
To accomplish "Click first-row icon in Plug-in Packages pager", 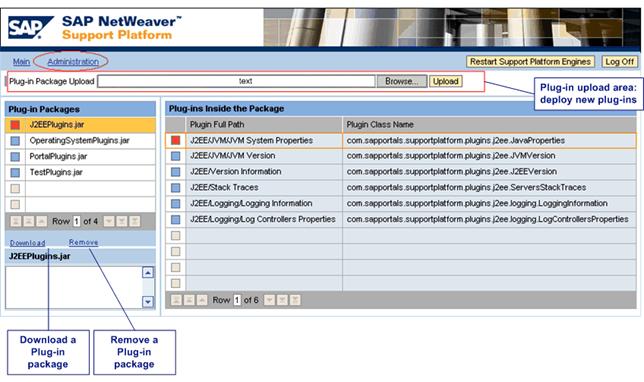I will [16, 221].
